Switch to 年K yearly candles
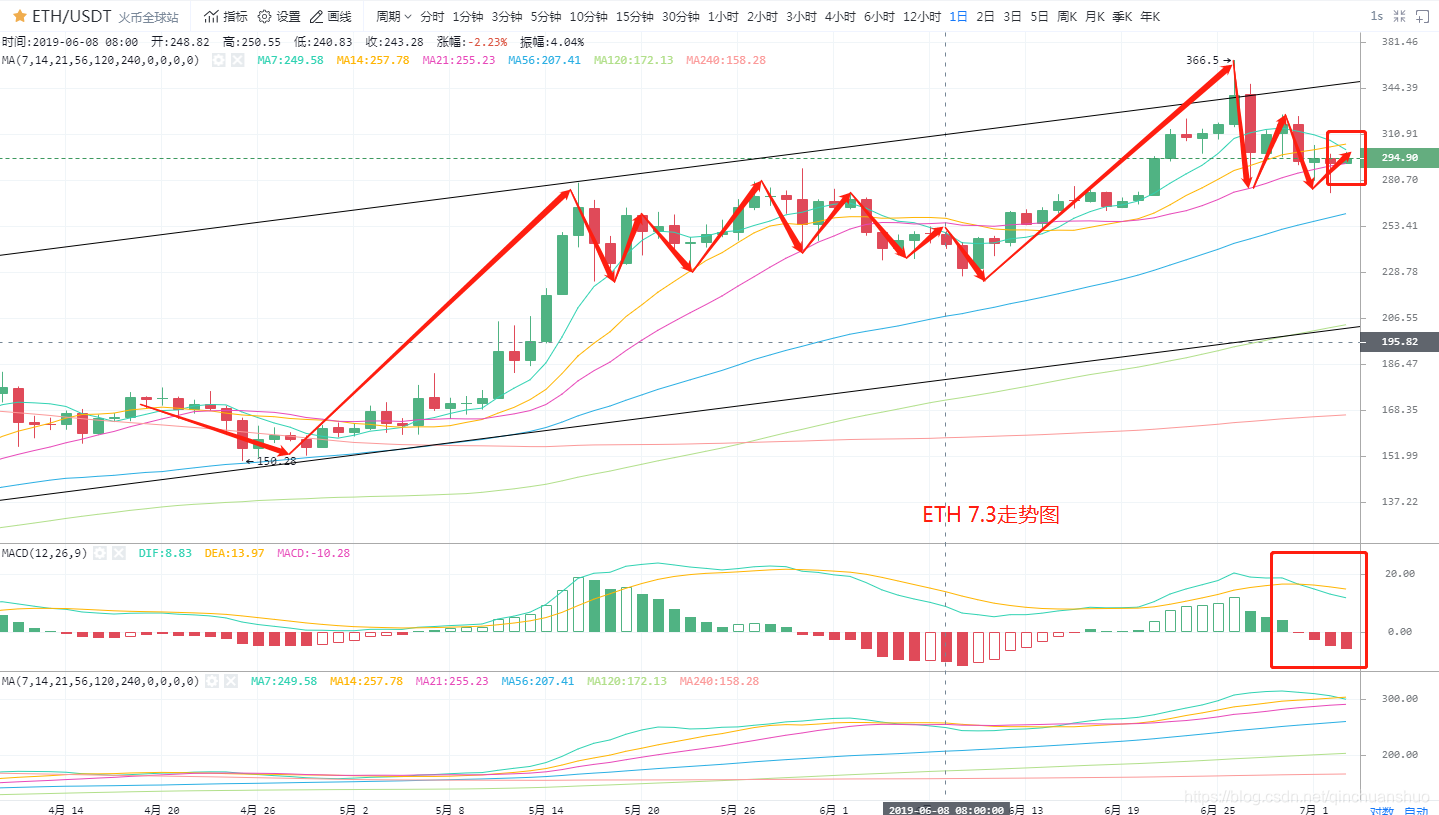The width and height of the screenshot is (1439, 815). pyautogui.click(x=1151, y=16)
